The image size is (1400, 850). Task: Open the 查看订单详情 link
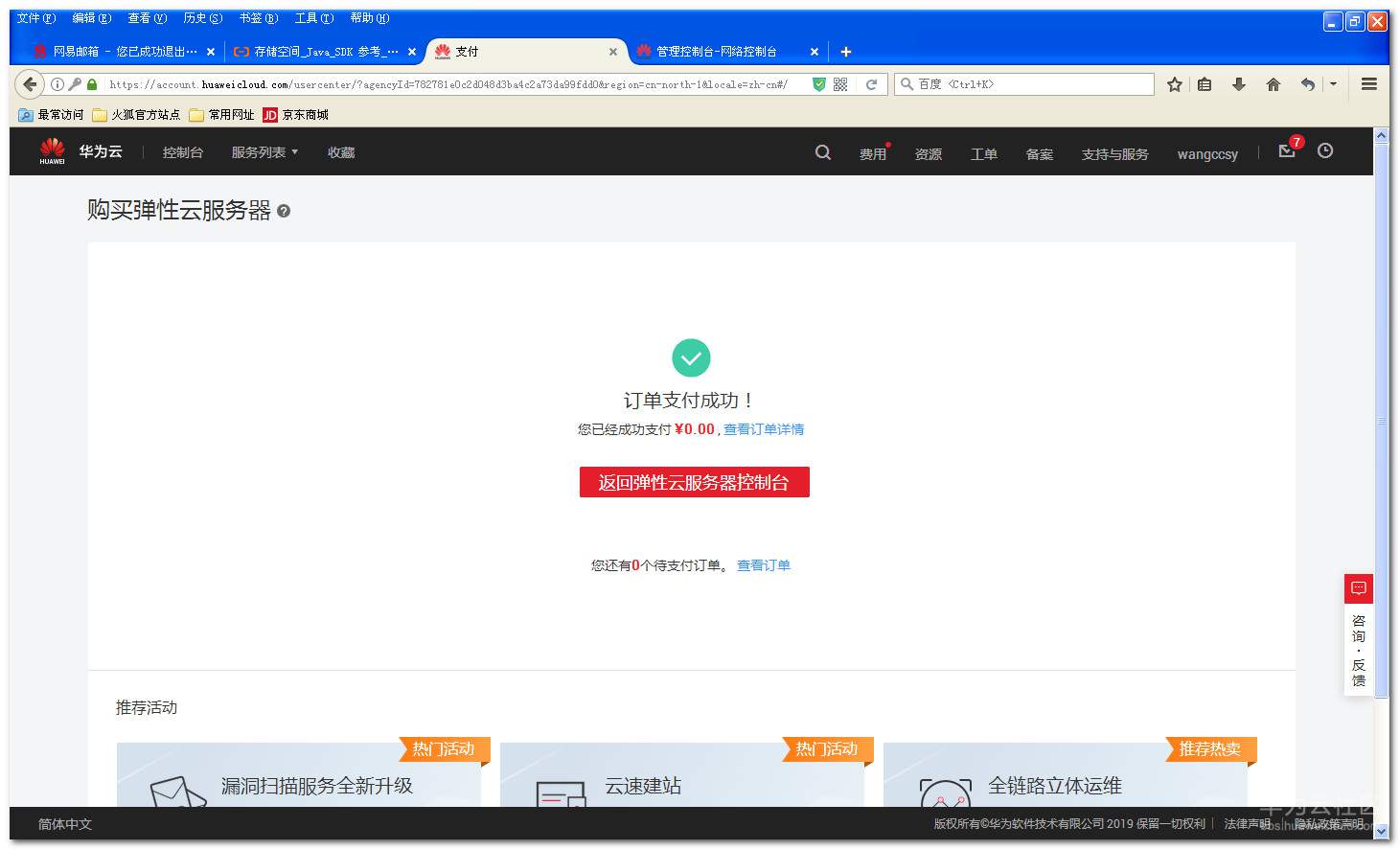click(764, 429)
